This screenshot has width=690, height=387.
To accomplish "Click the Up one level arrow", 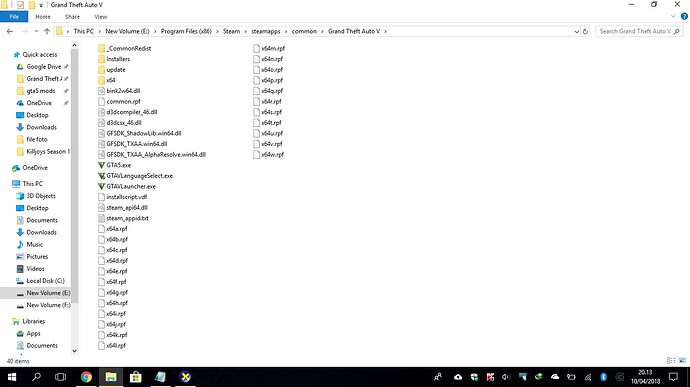I will coord(47,31).
